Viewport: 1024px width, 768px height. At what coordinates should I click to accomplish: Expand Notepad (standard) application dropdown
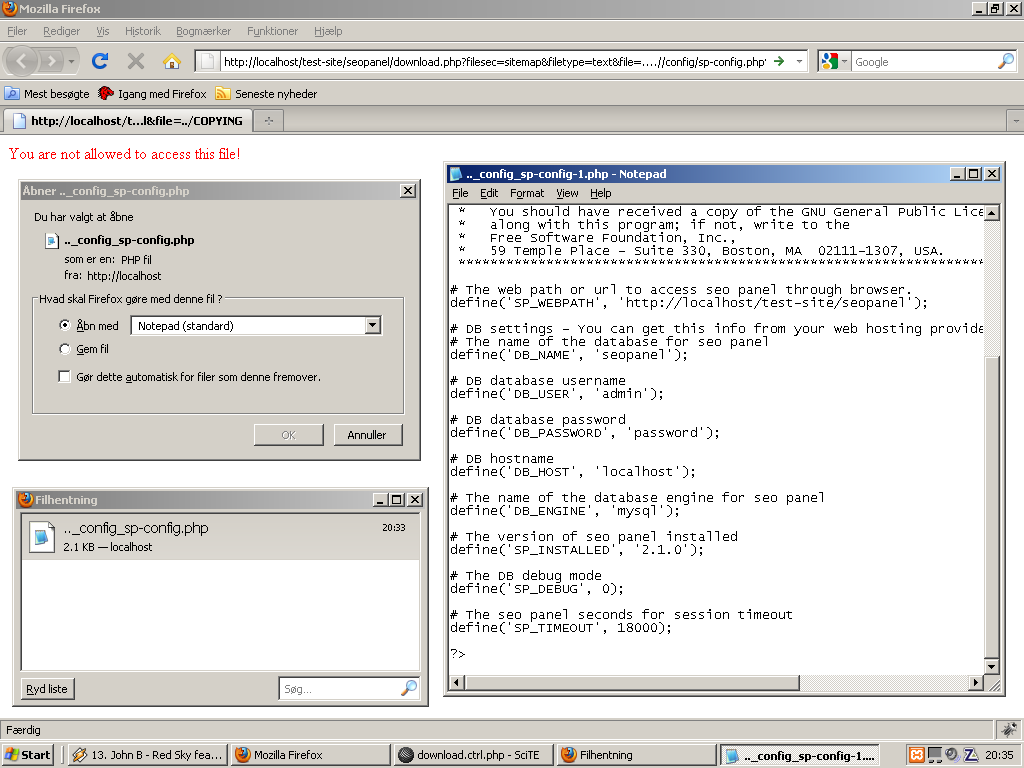[x=372, y=325]
